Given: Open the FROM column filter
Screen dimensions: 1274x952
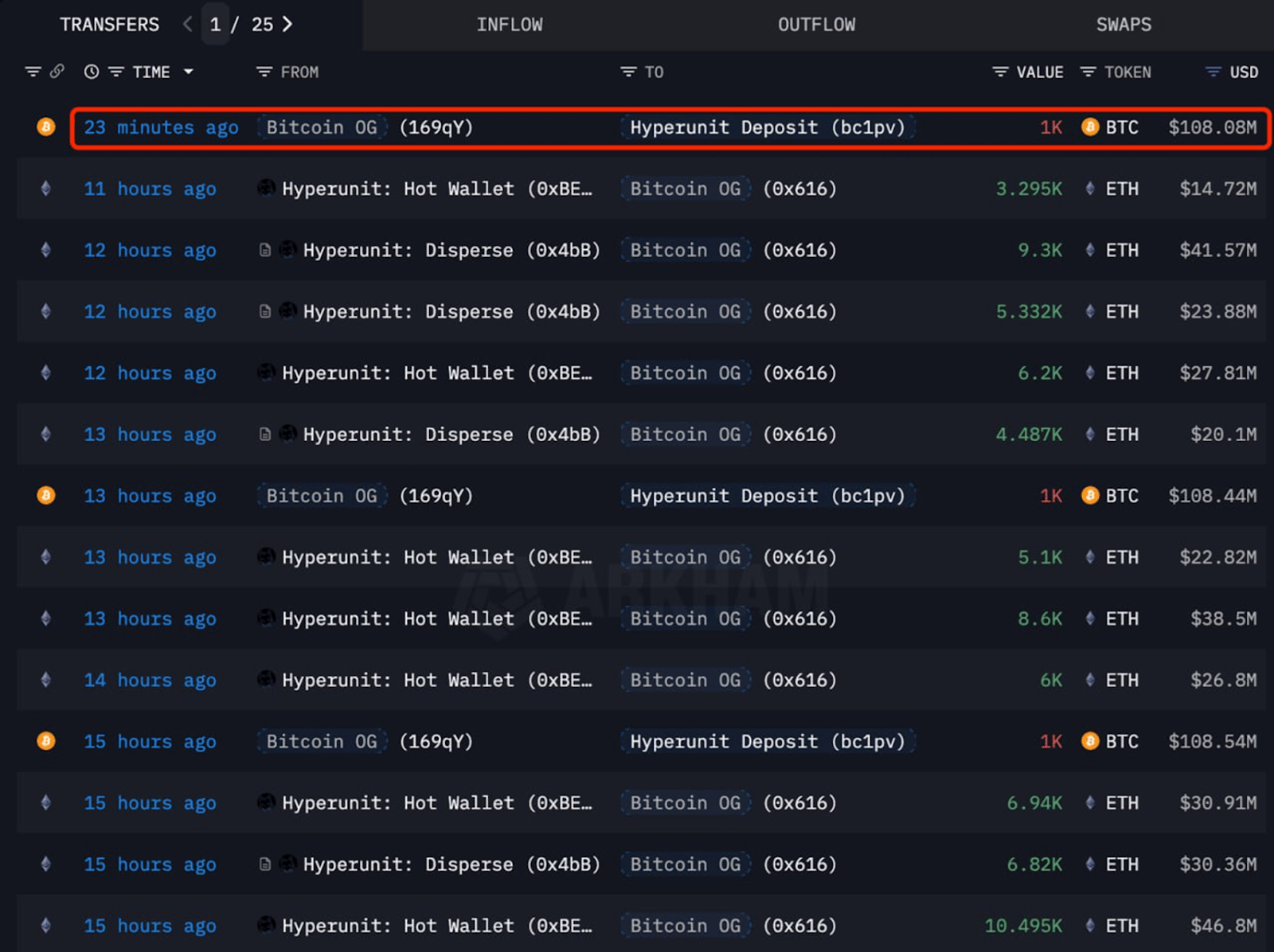Looking at the screenshot, I should coord(264,72).
